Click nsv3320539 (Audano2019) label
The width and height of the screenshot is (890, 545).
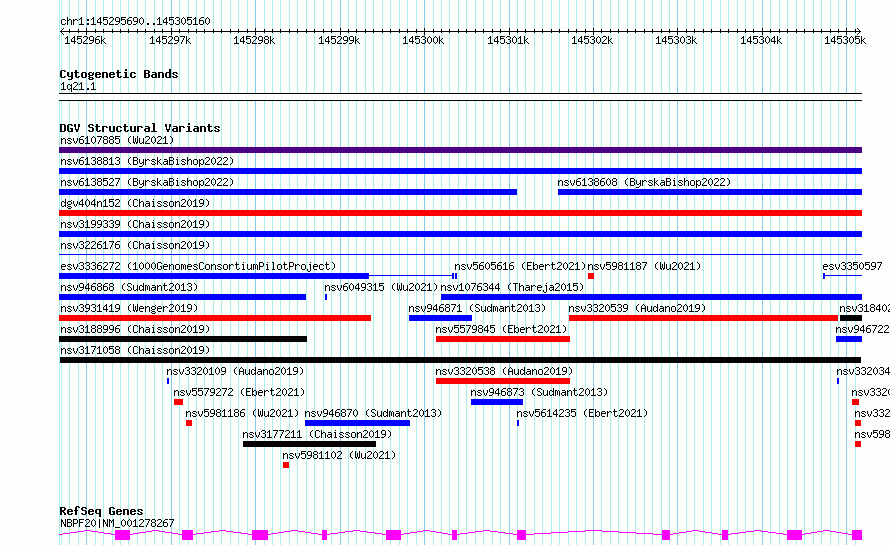(637, 308)
